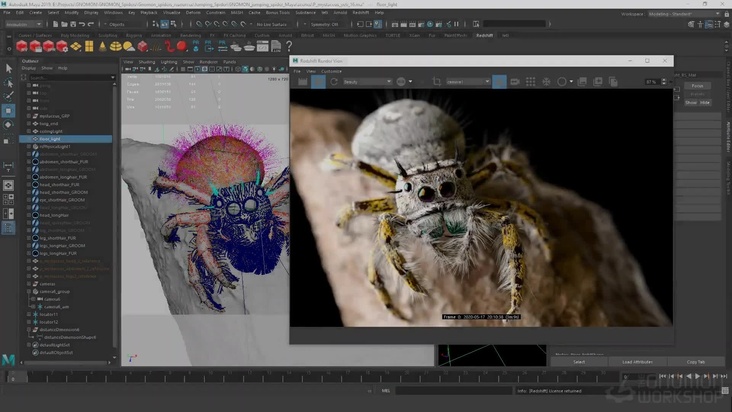Click the sun and sky shelf icon
Image resolution: width=732 pixels, height=412 pixels.
point(129,46)
